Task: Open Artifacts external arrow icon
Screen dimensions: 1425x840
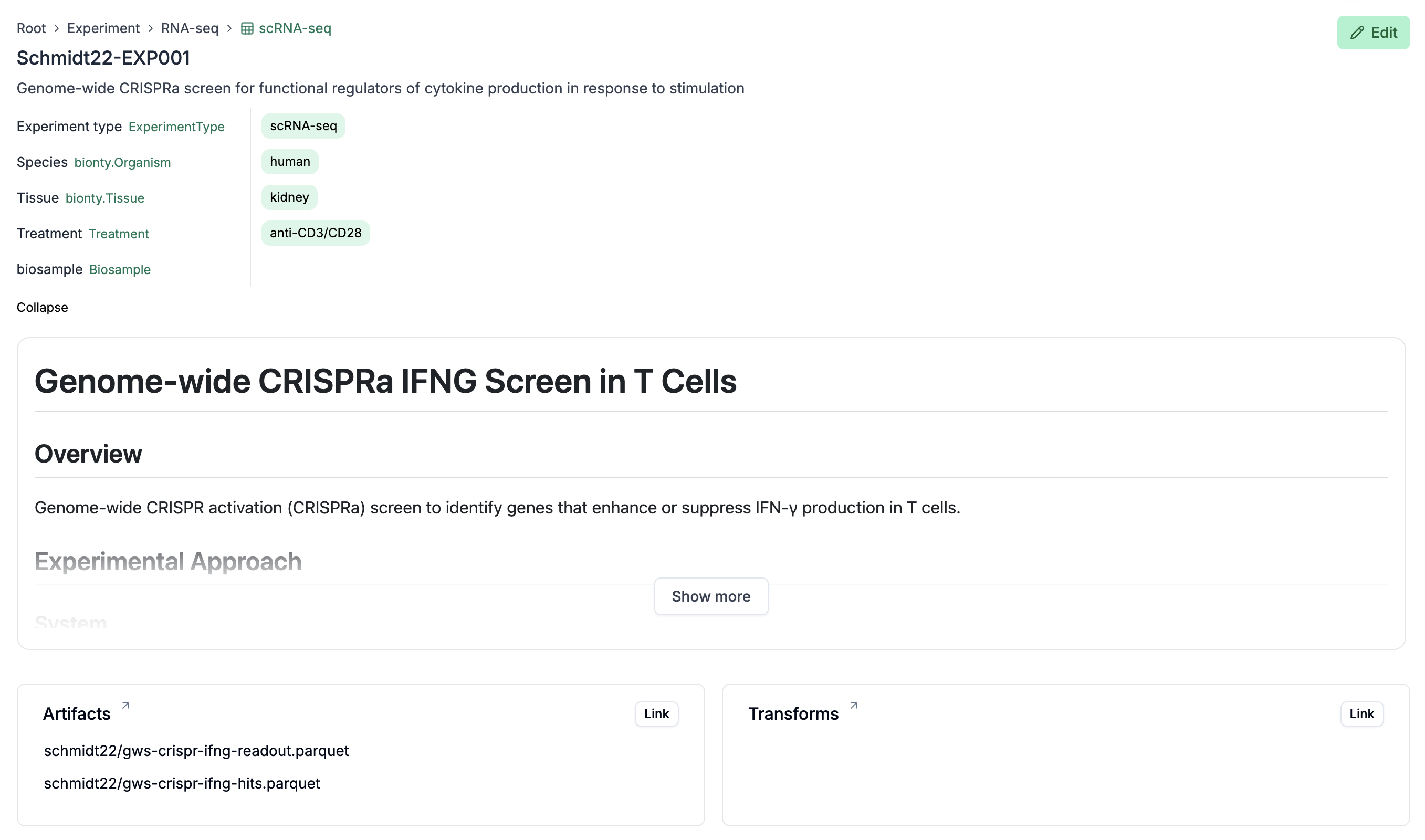Action: 125,706
